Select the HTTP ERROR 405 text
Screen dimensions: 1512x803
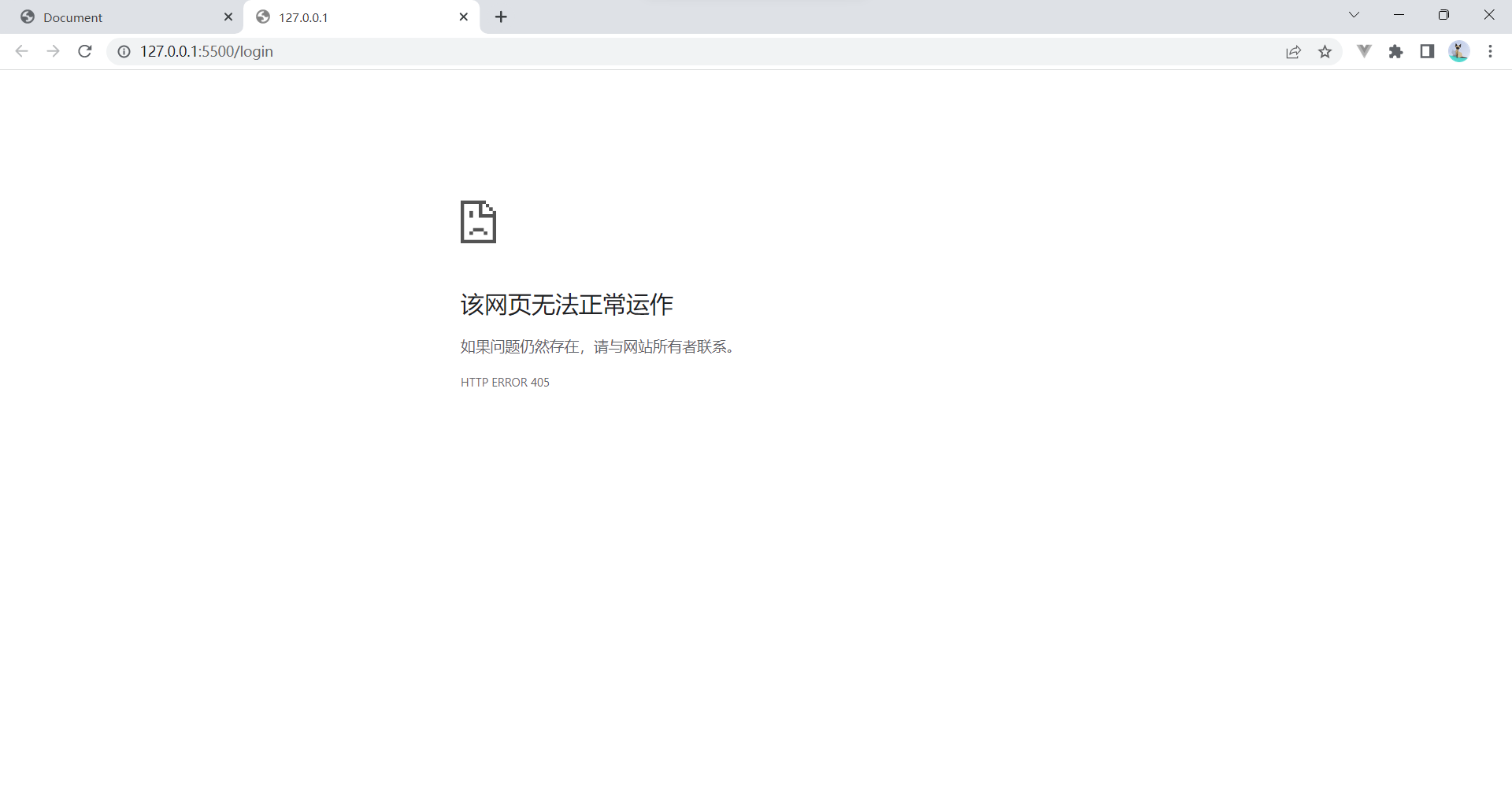(x=505, y=382)
